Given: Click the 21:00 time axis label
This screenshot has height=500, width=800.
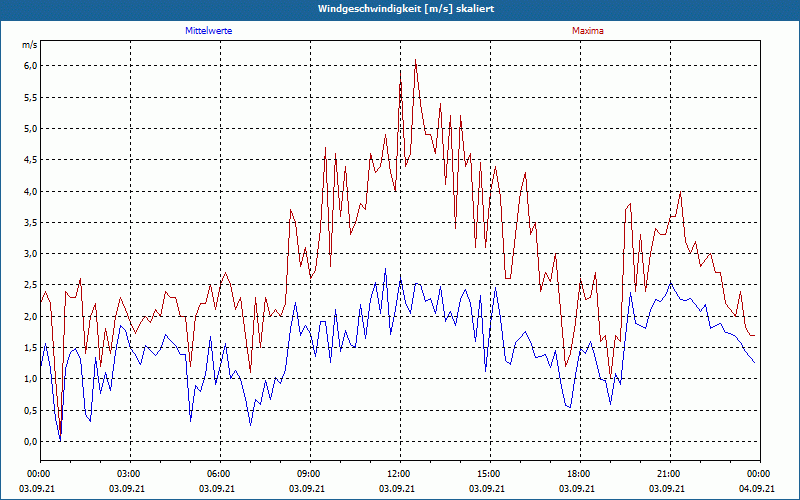Looking at the screenshot, I should tap(670, 474).
